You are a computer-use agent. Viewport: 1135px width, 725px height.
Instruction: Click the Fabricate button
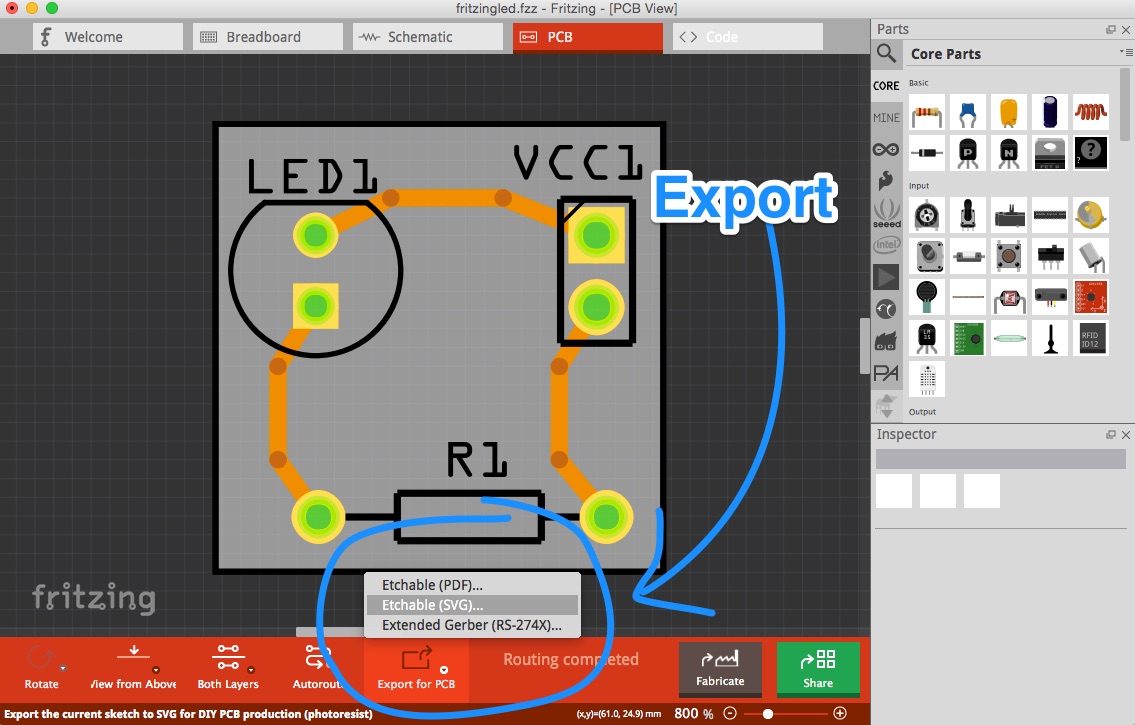pos(720,669)
